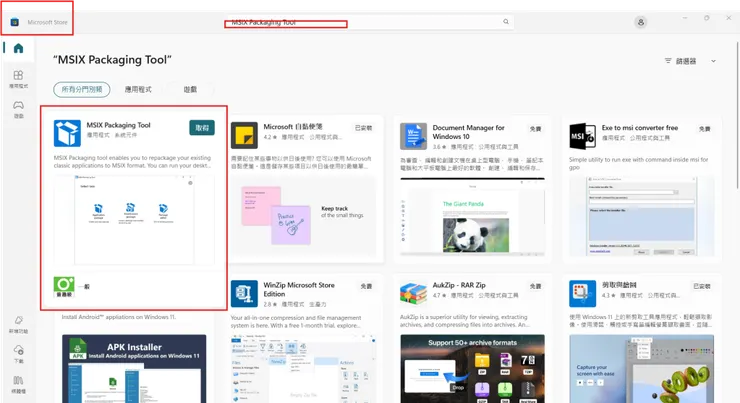This screenshot has width=740, height=403.
Task: Click the Document Manager app icon
Action: coord(413,136)
